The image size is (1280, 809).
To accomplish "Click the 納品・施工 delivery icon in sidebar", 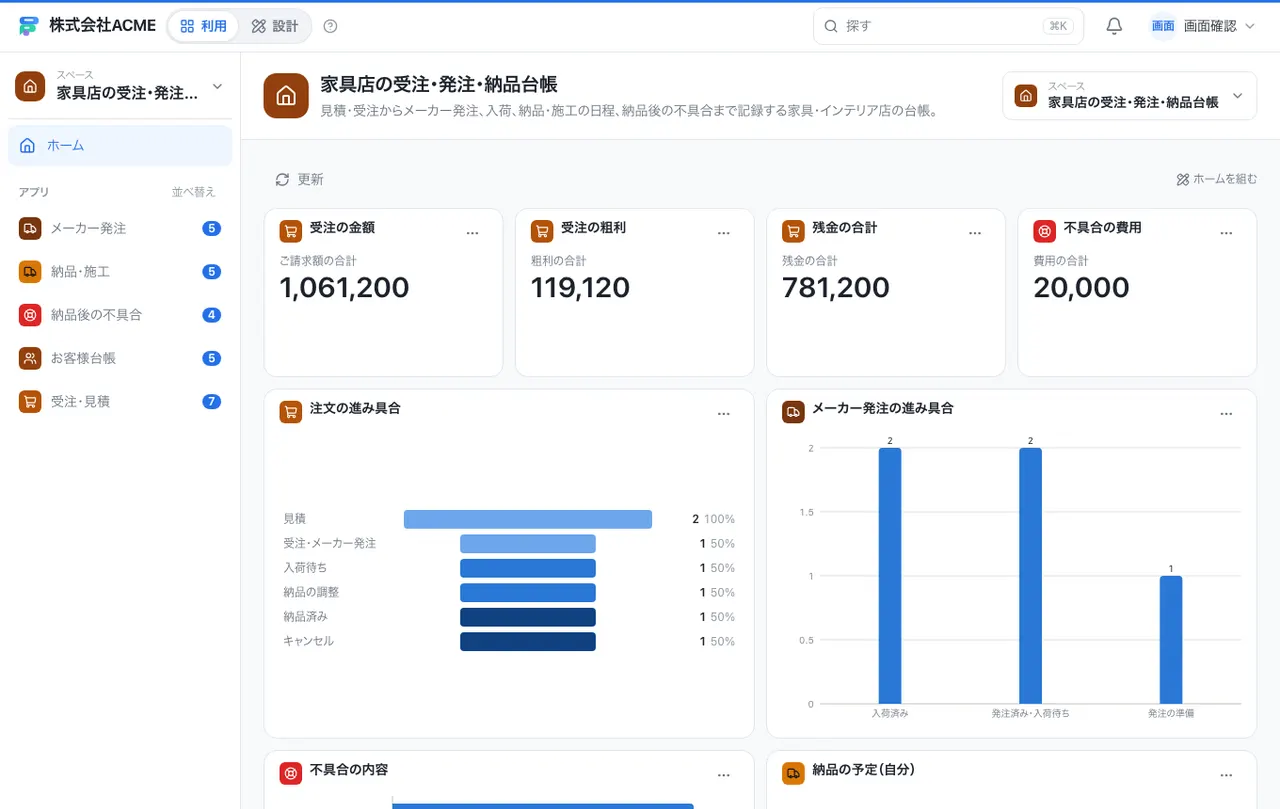I will 30,271.
